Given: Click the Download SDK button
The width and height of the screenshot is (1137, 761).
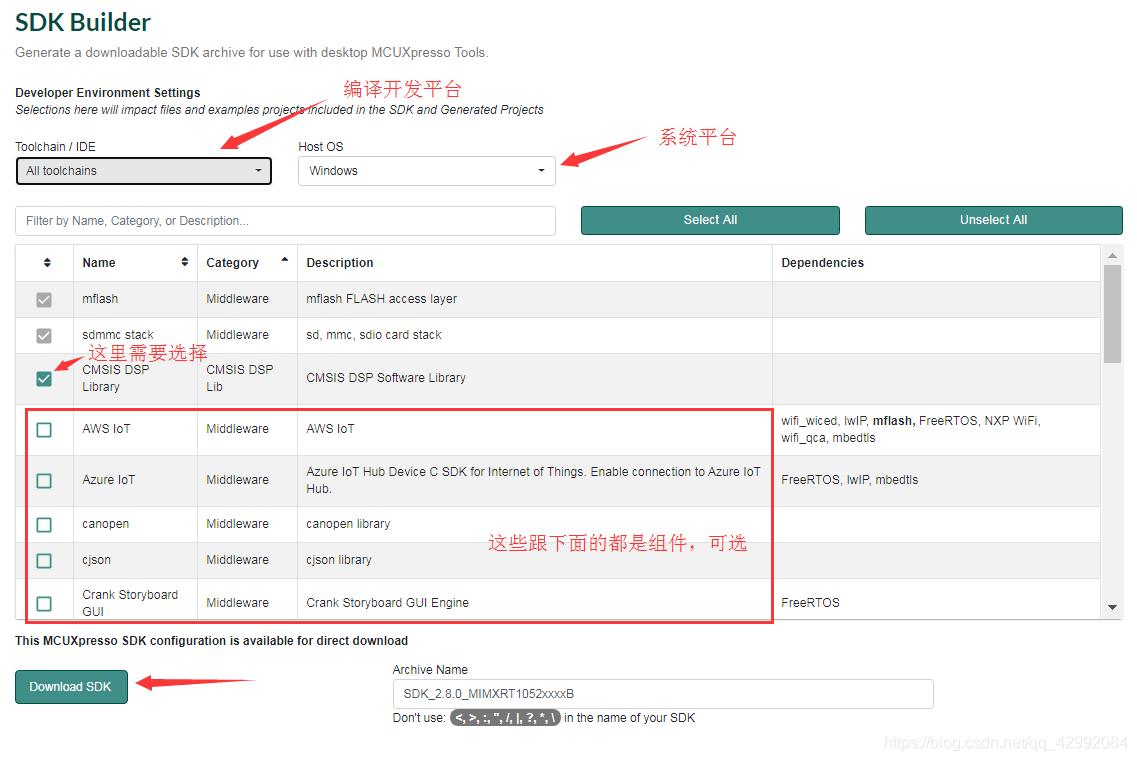Looking at the screenshot, I should pyautogui.click(x=71, y=687).
